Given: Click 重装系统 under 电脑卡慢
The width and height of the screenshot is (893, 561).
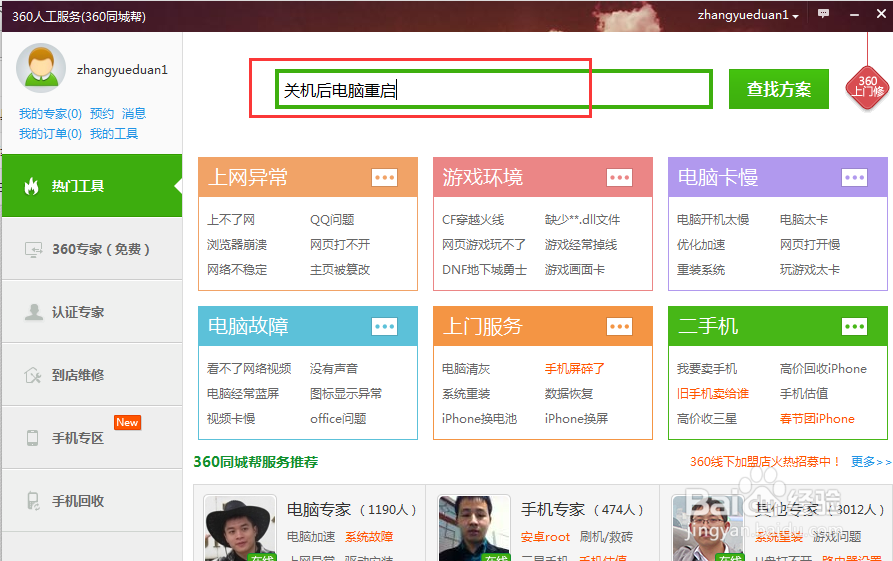Looking at the screenshot, I should point(701,270).
